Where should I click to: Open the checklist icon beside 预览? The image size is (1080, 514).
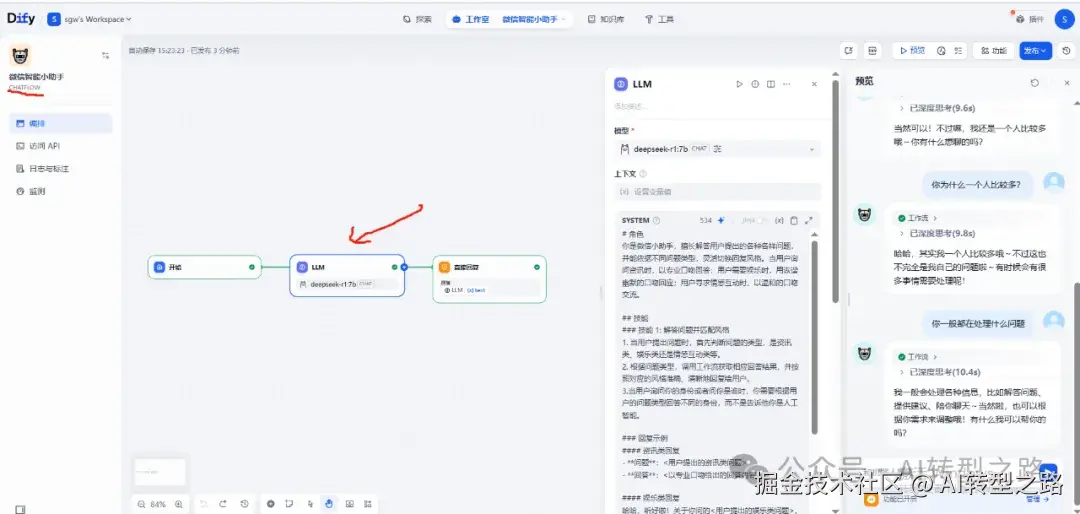tap(958, 50)
